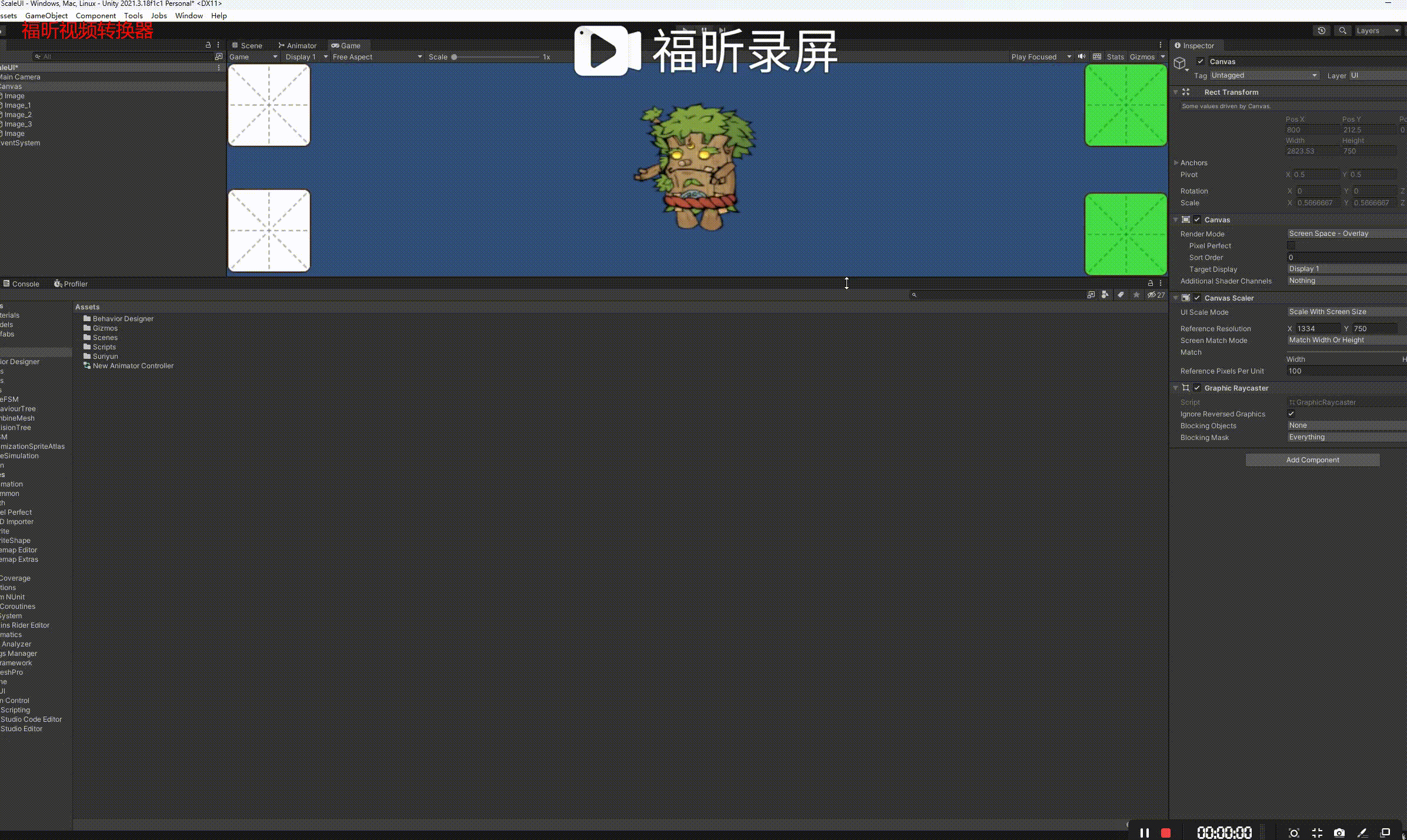The width and height of the screenshot is (1407, 840).
Task: Toggle Canvas component enabled checkbox
Action: tap(1197, 219)
